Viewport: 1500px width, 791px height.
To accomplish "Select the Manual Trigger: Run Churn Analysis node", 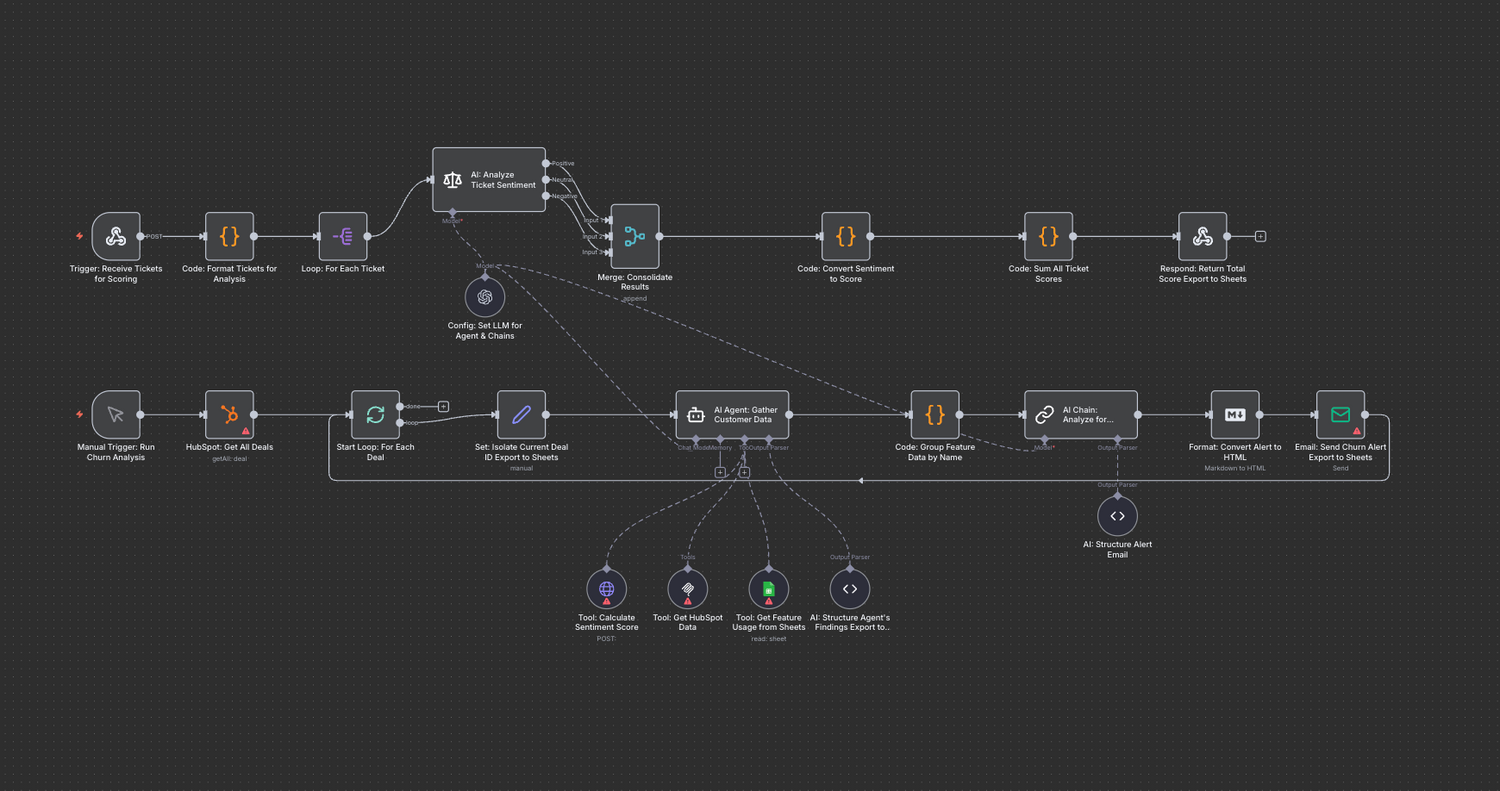I will click(116, 415).
